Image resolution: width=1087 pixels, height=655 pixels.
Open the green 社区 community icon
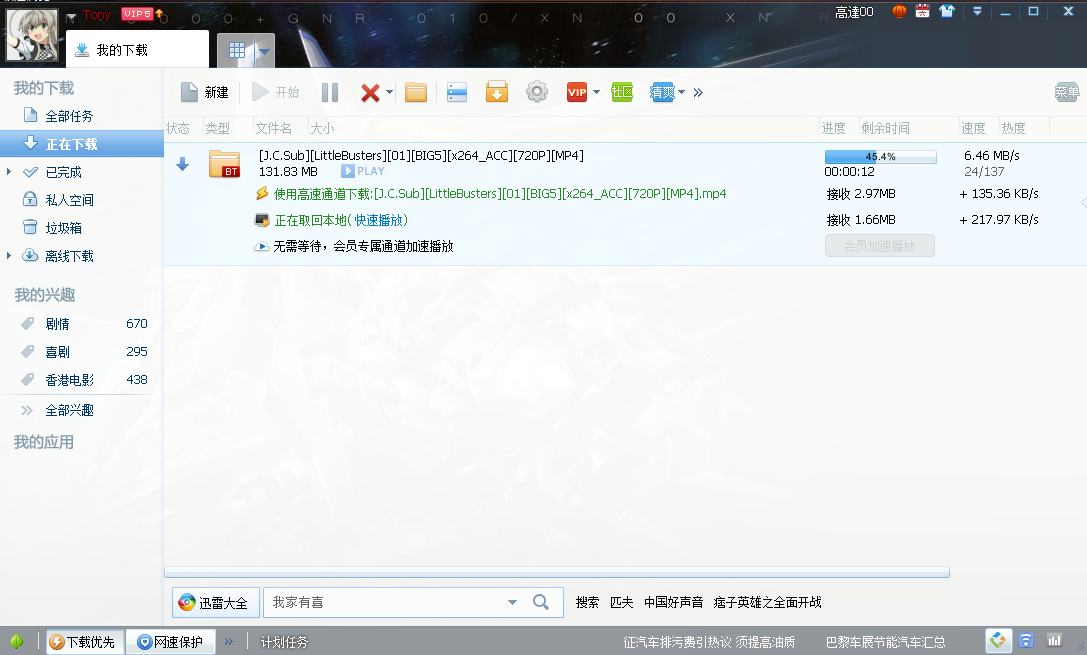(x=622, y=93)
